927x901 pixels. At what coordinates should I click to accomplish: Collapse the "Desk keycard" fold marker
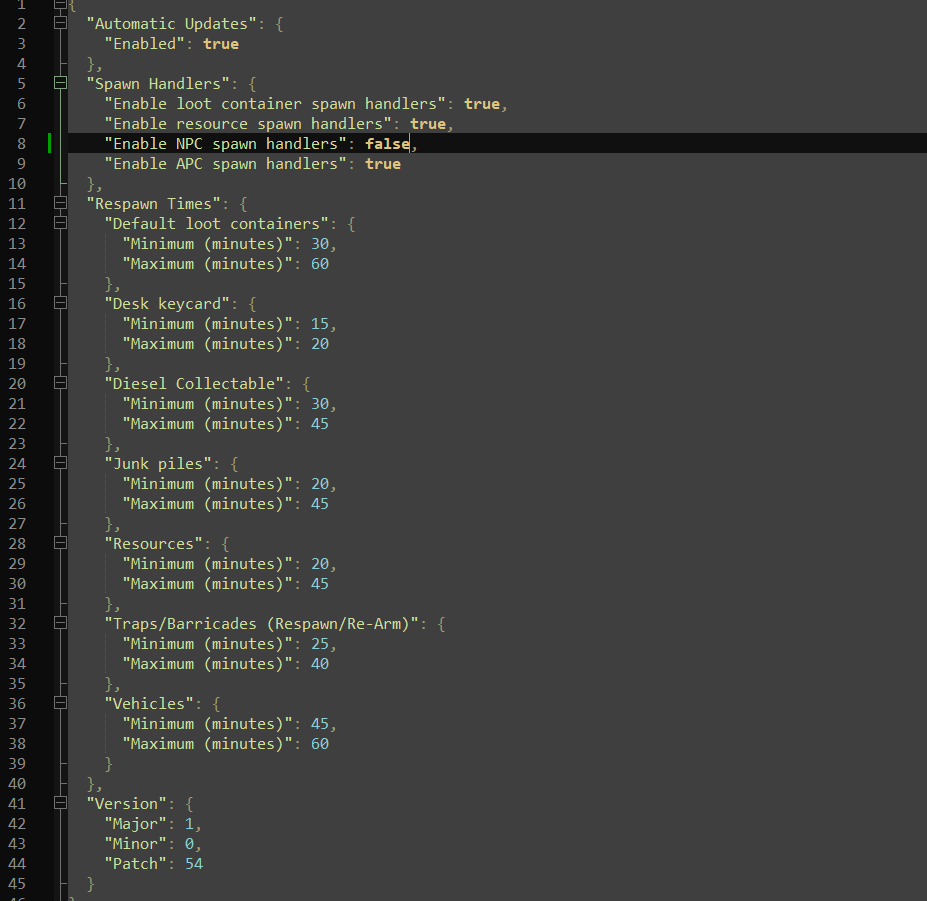click(x=60, y=303)
